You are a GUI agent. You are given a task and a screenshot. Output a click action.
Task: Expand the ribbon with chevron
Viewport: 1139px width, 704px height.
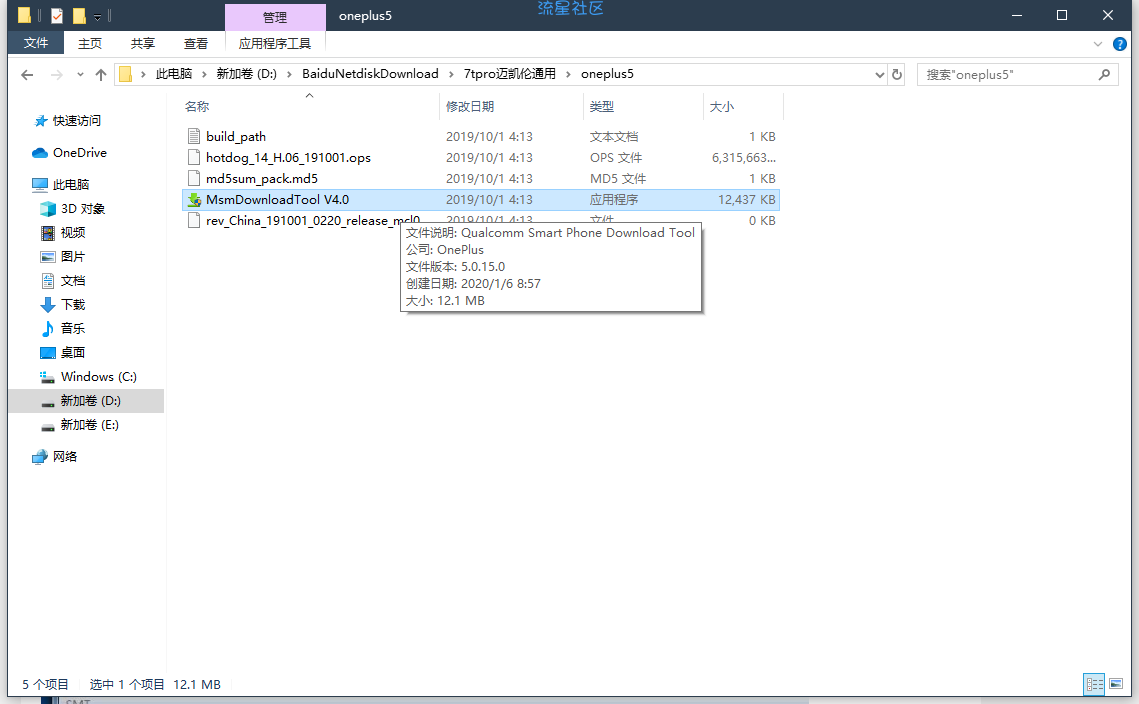coord(1098,44)
